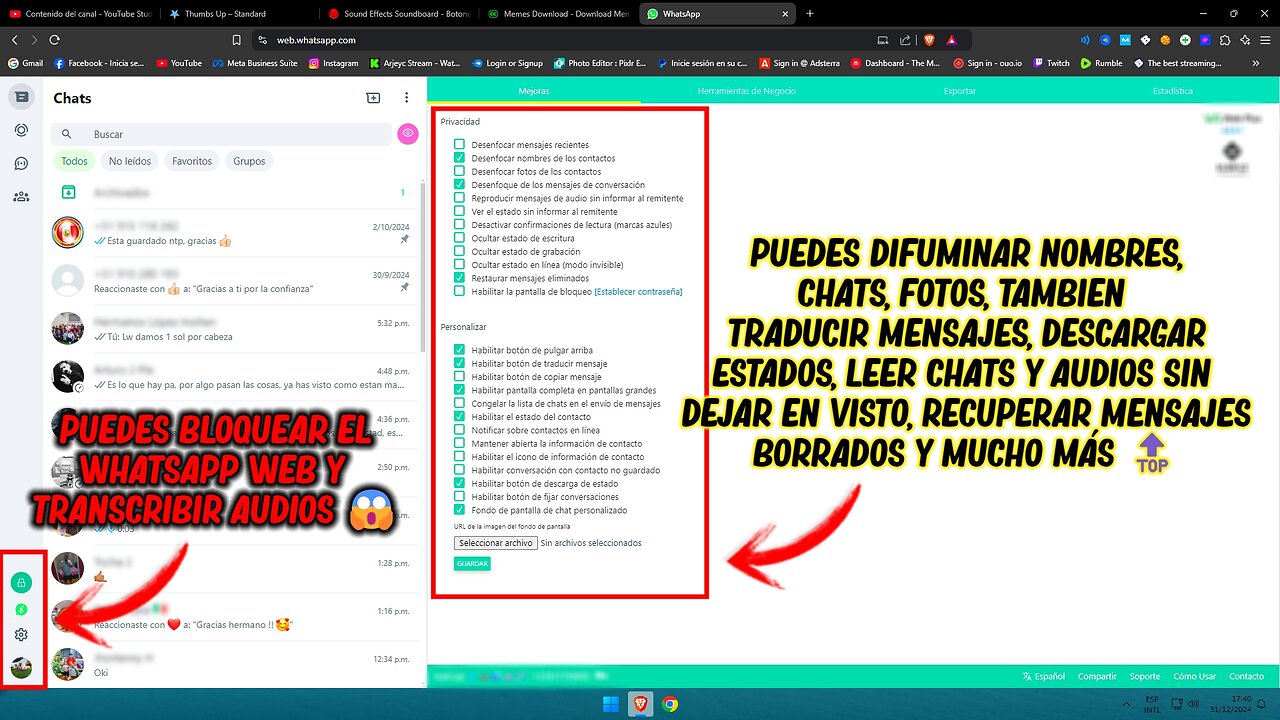Switch to the Mejoras tab
This screenshot has width=1280, height=720.
pos(534,90)
